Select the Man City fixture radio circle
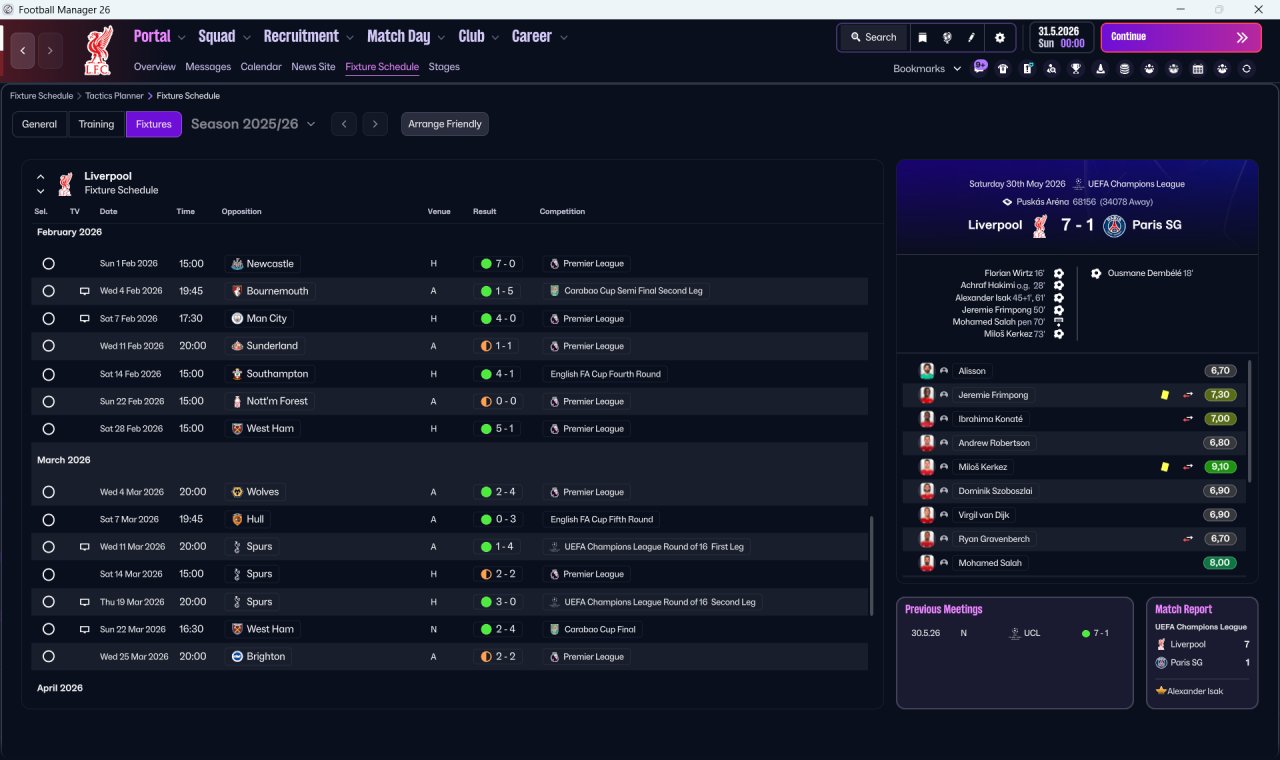1280x760 pixels. click(x=48, y=319)
